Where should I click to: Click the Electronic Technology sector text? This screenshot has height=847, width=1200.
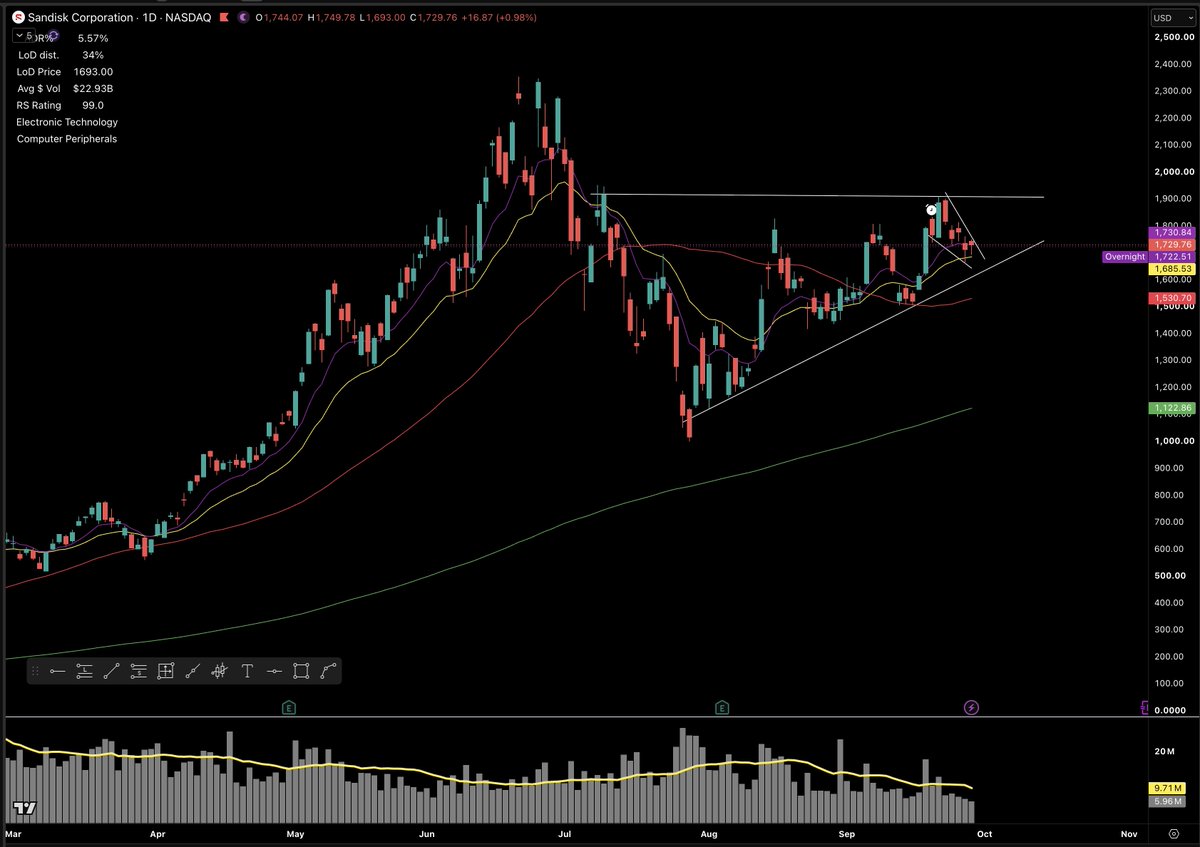click(67, 122)
